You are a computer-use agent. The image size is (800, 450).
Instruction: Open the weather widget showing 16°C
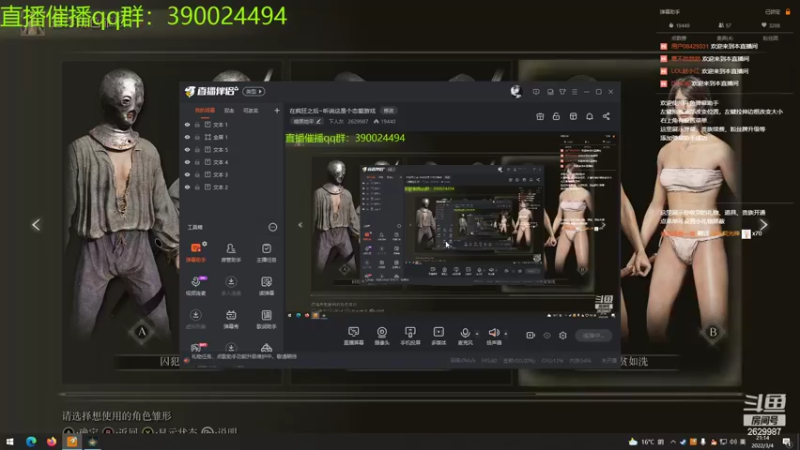click(x=646, y=442)
